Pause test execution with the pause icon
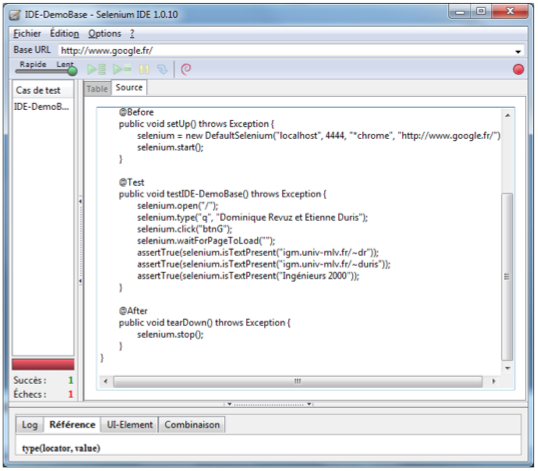This screenshot has width=538, height=471. click(x=144, y=69)
